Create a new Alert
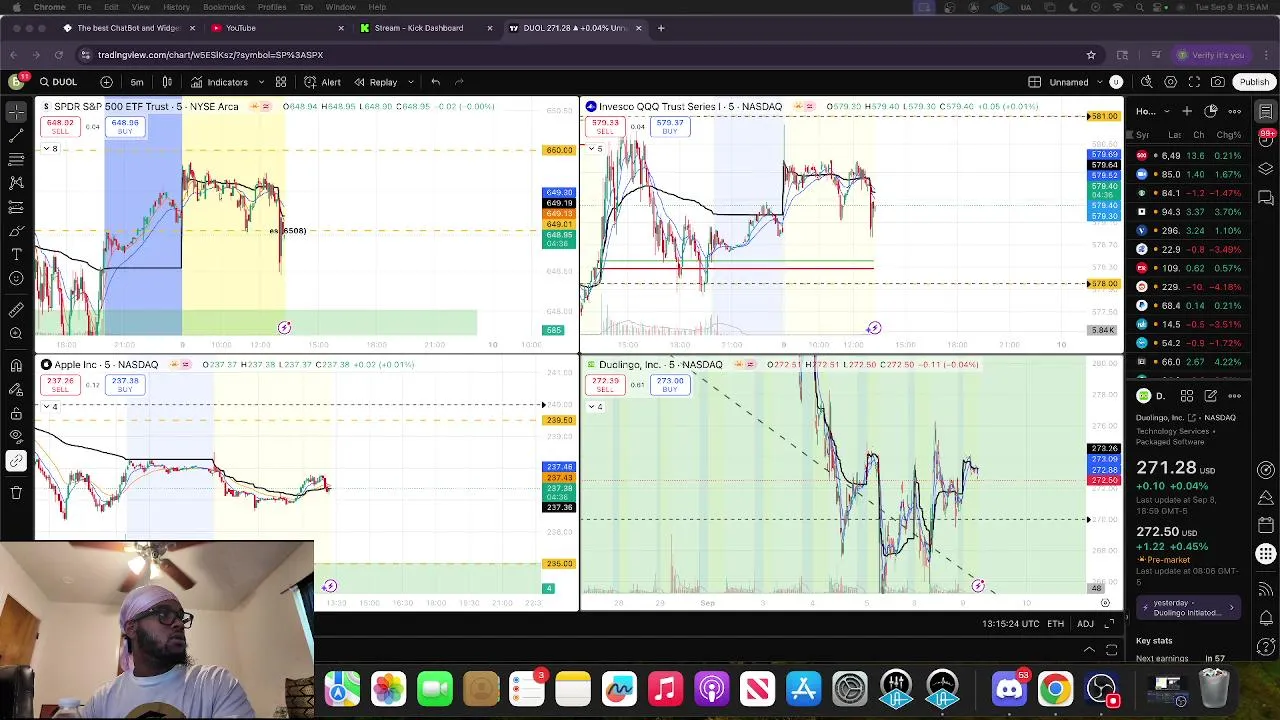Screen dimensions: 1280x720 click(322, 82)
